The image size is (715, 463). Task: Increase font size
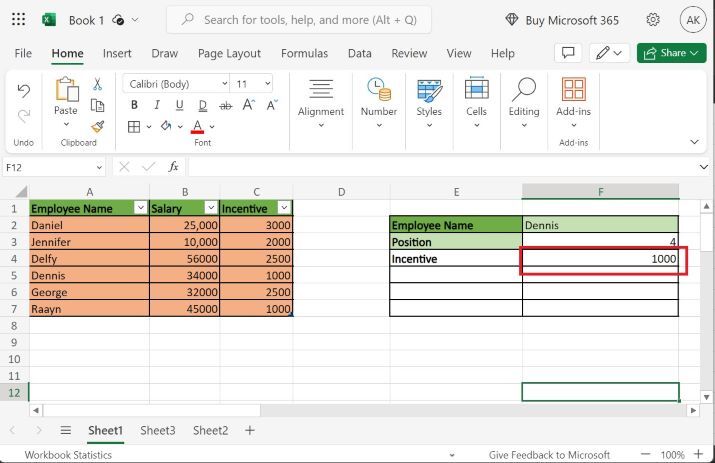pyautogui.click(x=249, y=105)
